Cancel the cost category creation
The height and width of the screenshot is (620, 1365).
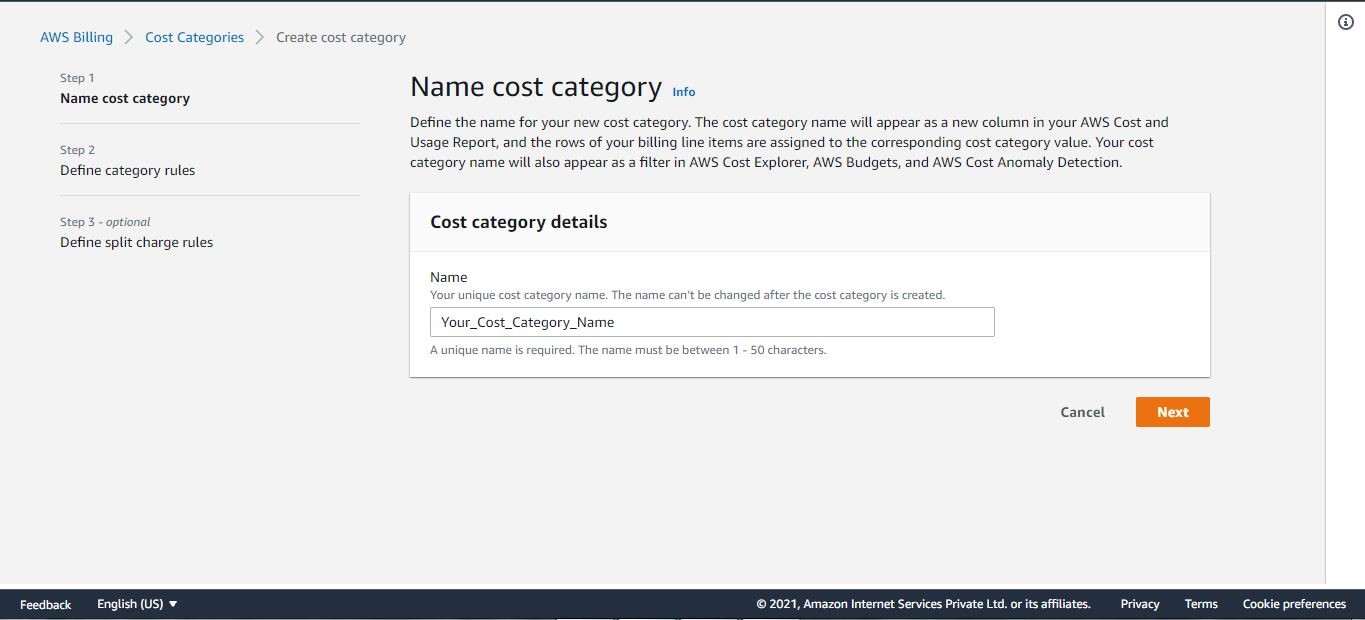1081,412
